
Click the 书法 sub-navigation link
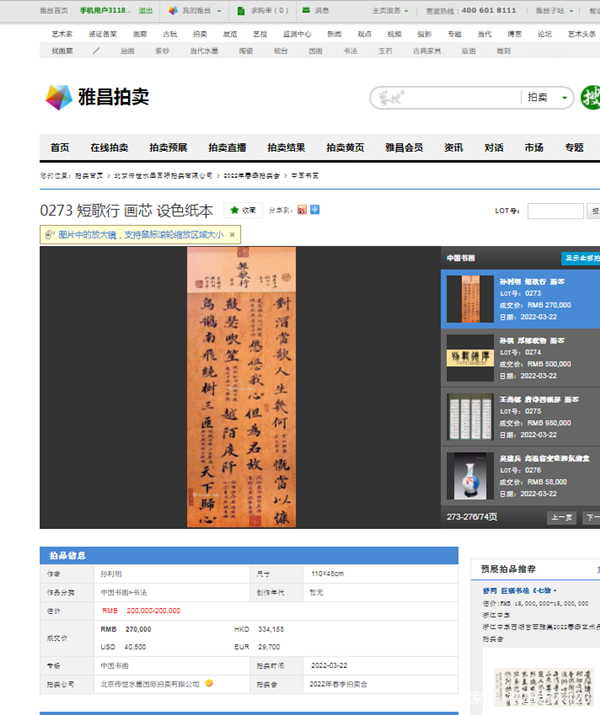pyautogui.click(x=350, y=51)
